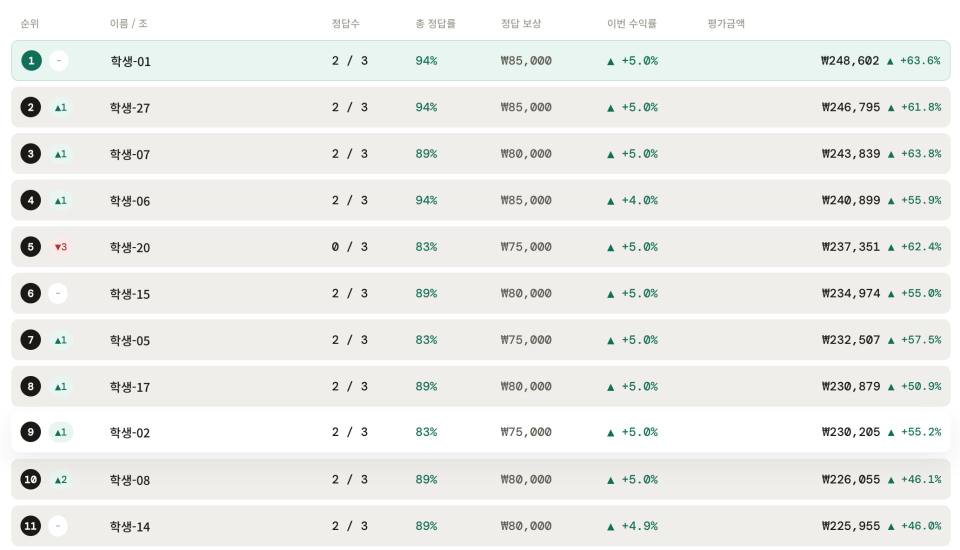
Task: Click up-2 rank change indicator for 학생-08
Action: [x=61, y=480]
